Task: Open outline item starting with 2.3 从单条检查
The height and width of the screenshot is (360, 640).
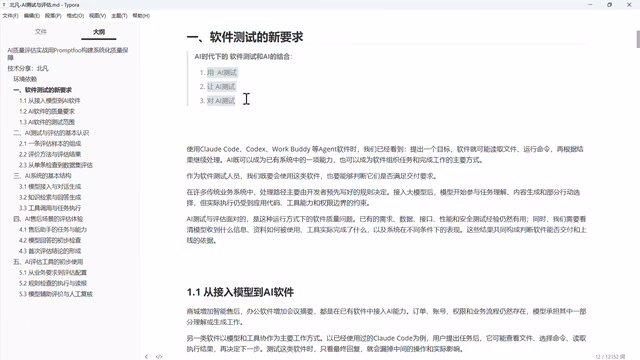Action: 56,165
